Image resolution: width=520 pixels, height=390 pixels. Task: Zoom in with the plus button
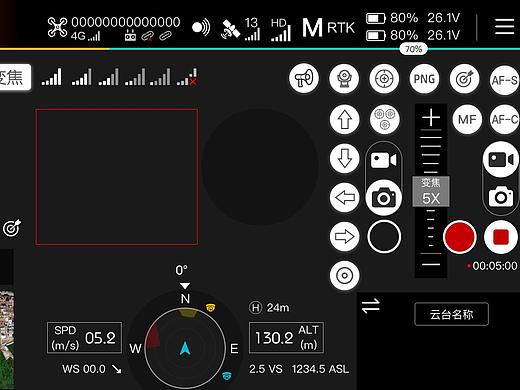click(x=431, y=118)
